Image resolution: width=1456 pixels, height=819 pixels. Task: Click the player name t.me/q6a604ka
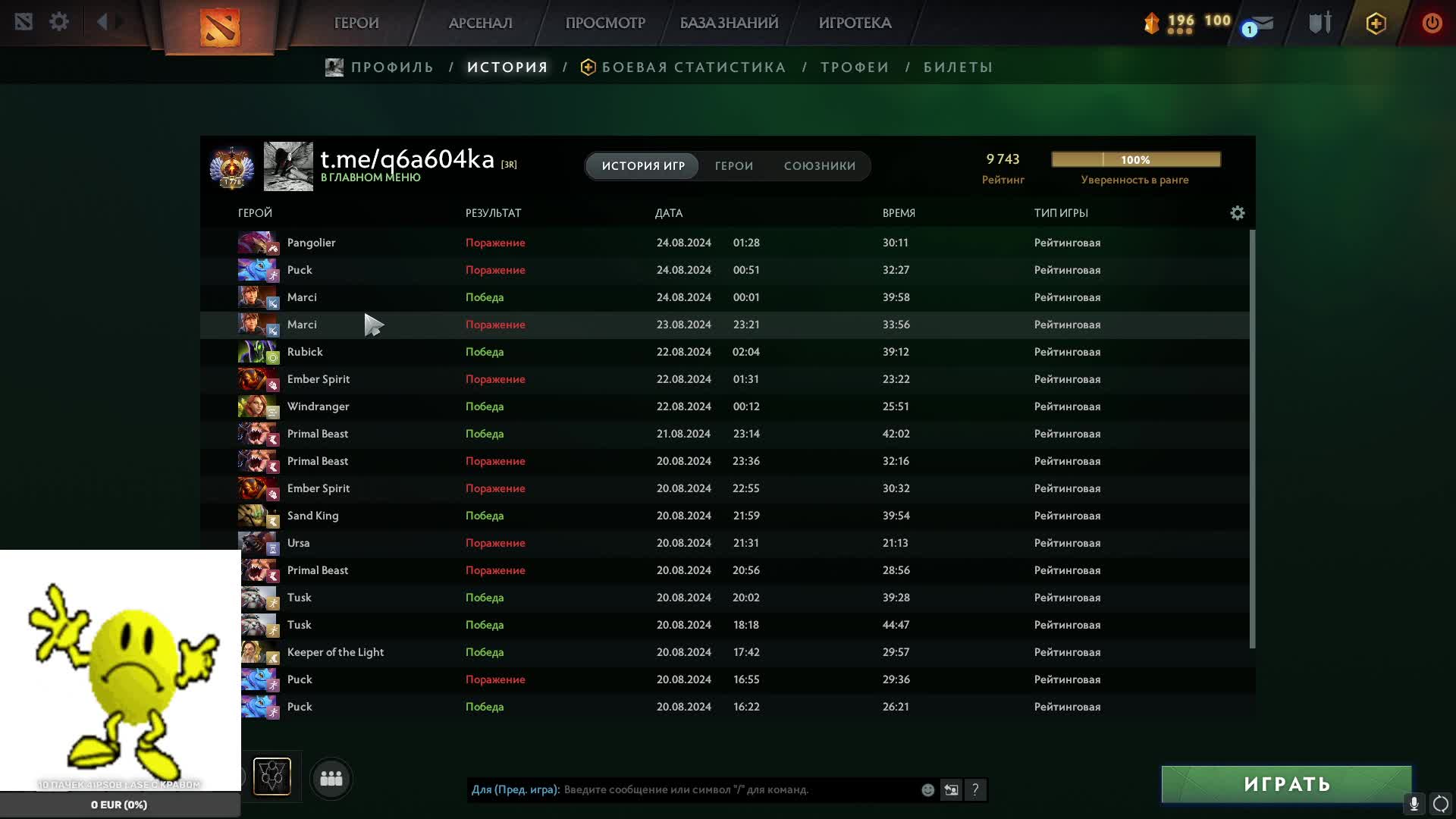[x=407, y=159]
